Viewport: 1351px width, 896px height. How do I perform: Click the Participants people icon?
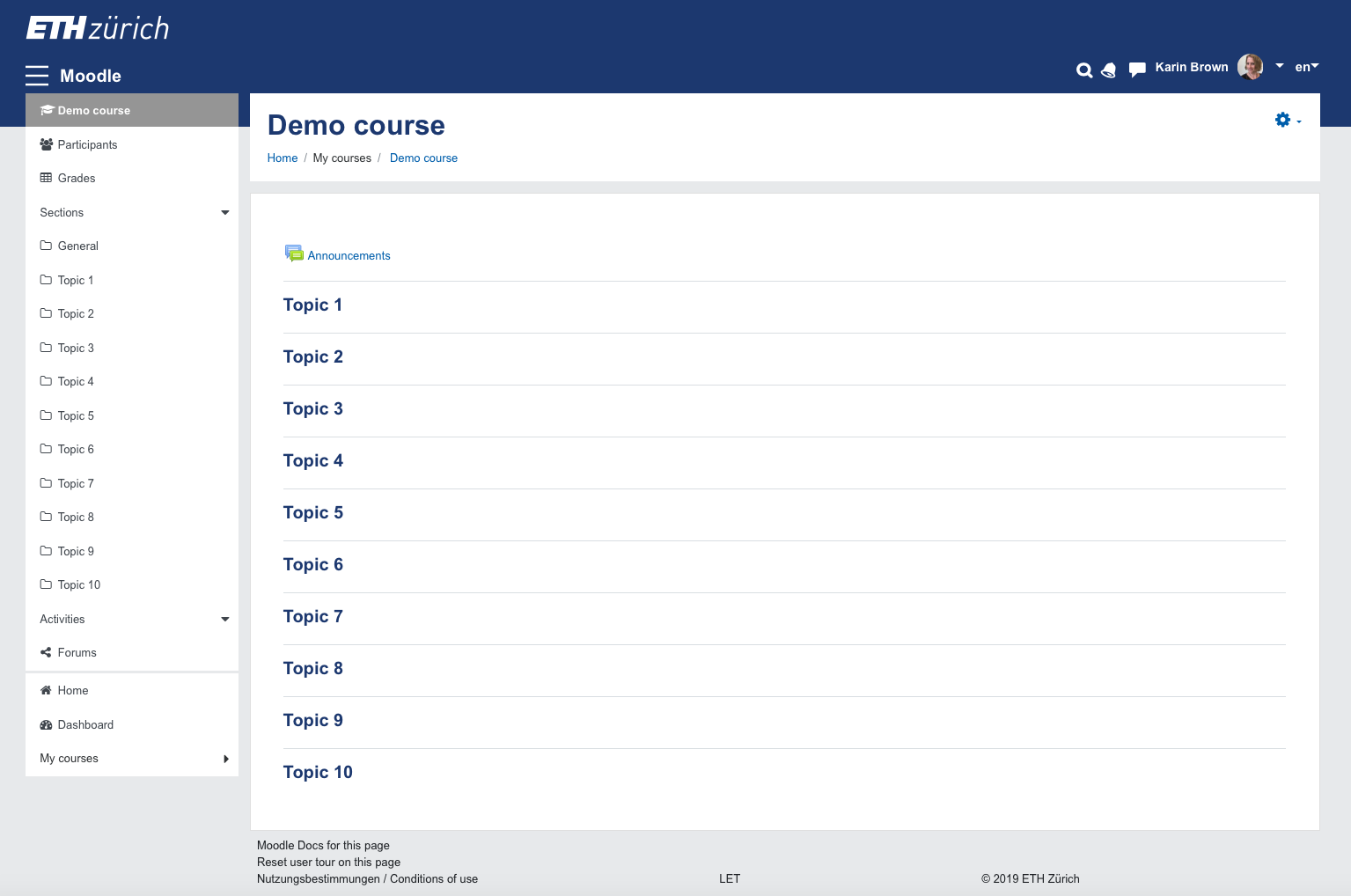coord(47,144)
